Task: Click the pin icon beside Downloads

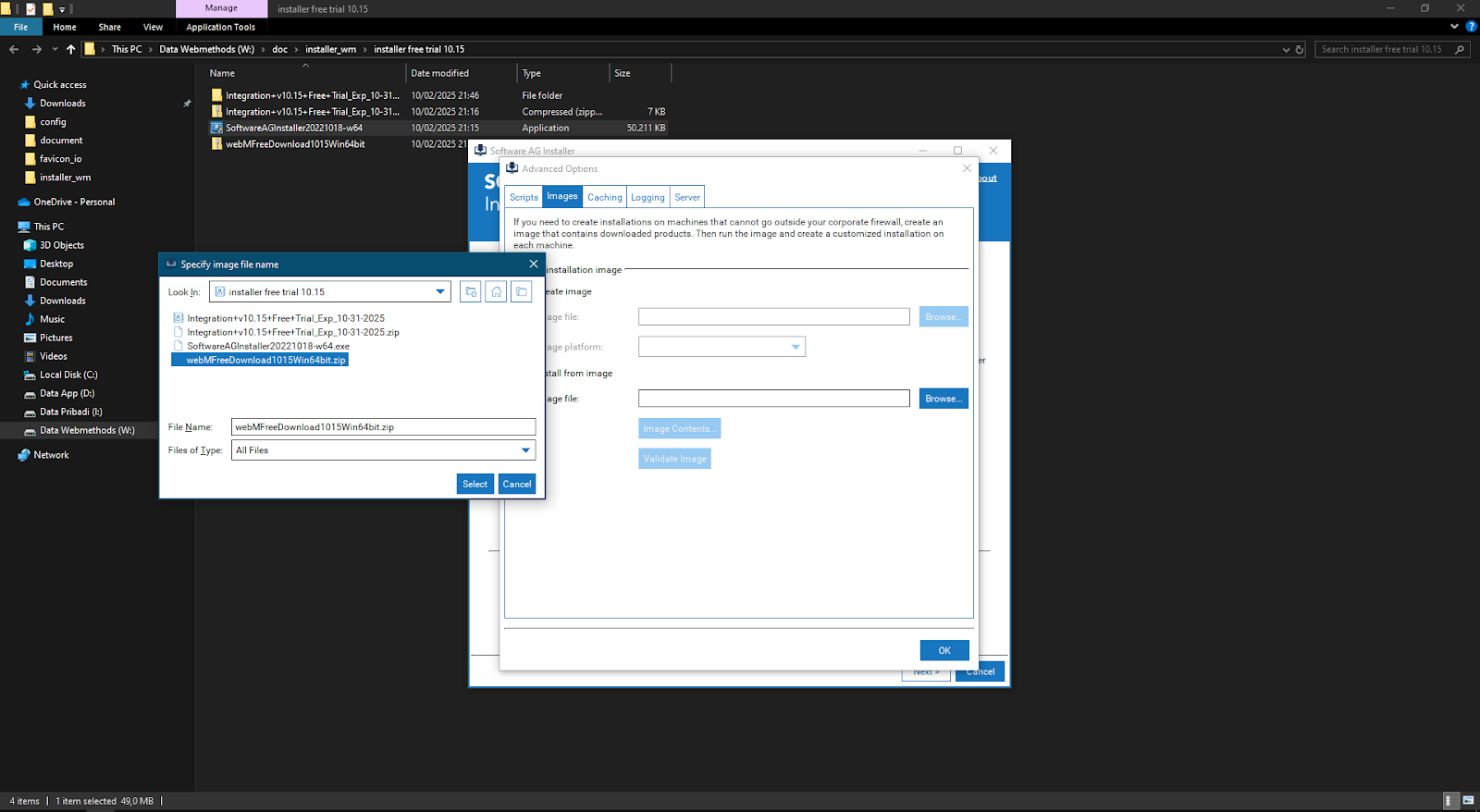Action: click(x=187, y=104)
